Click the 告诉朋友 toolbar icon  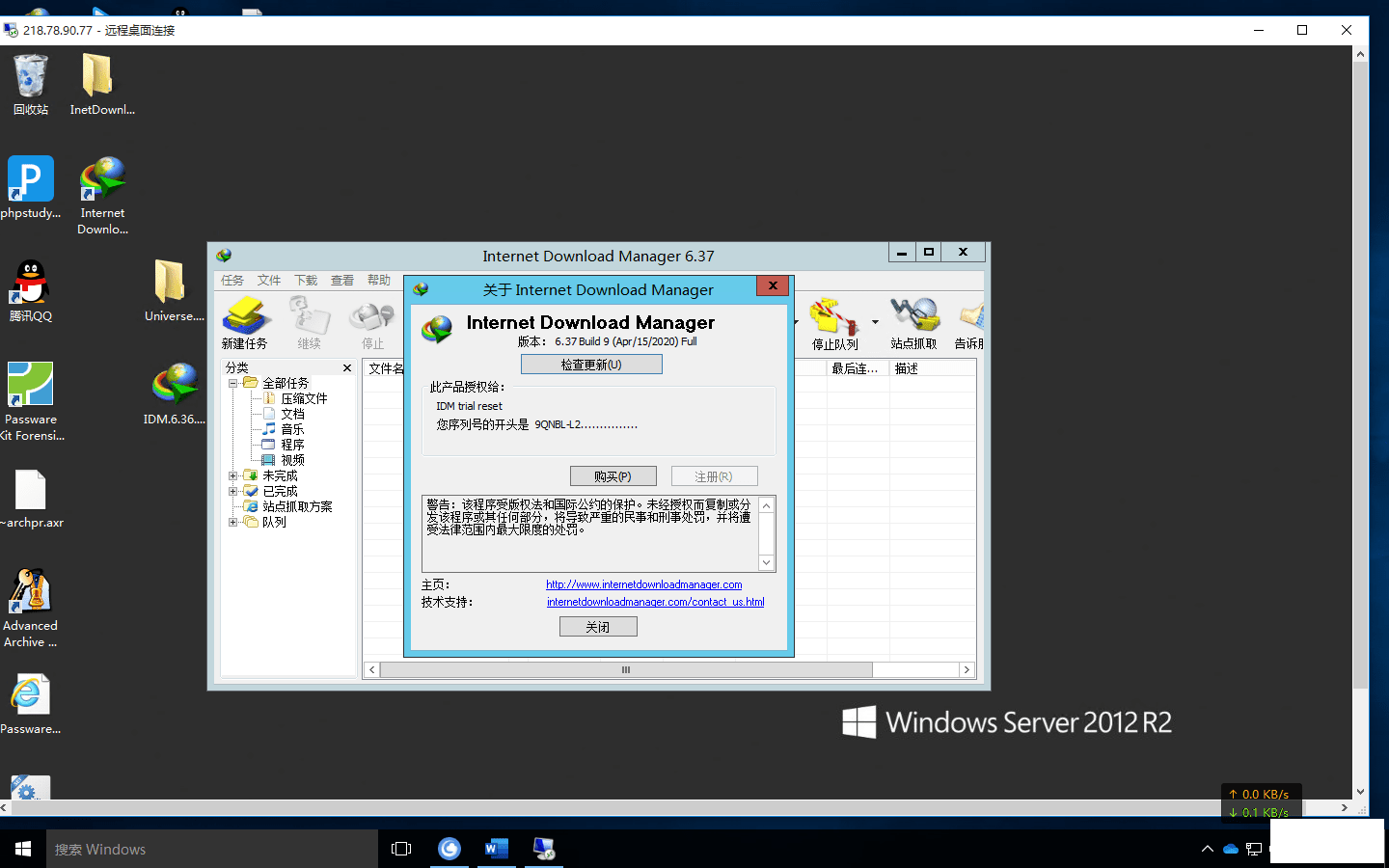(x=969, y=322)
